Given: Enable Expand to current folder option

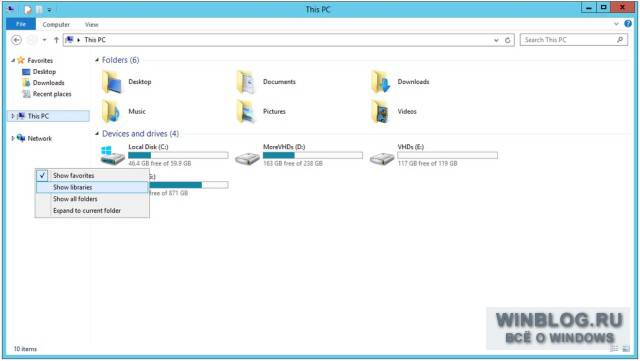Looking at the screenshot, I should click(x=92, y=211).
